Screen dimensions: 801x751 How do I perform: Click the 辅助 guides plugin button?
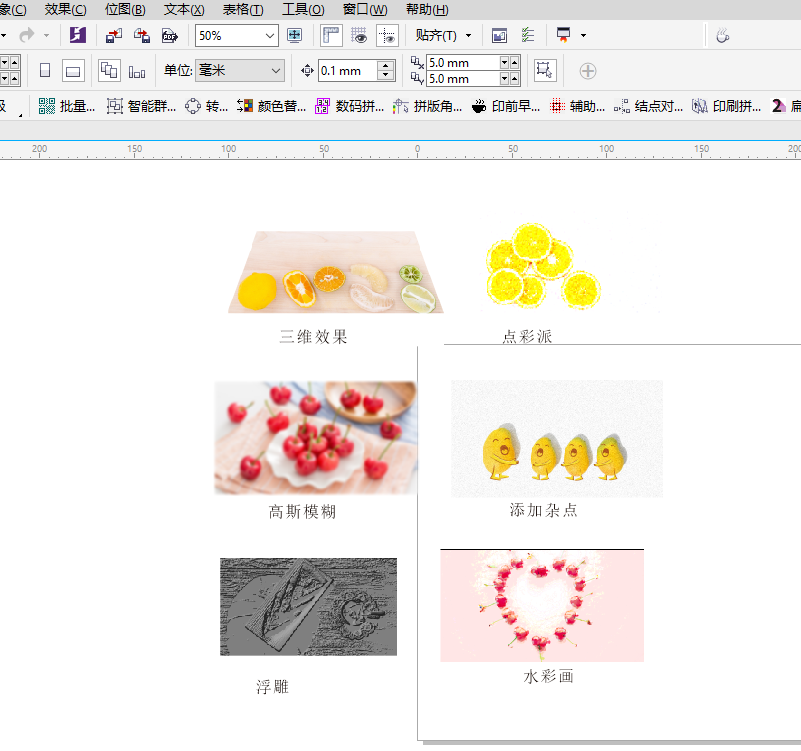click(578, 106)
